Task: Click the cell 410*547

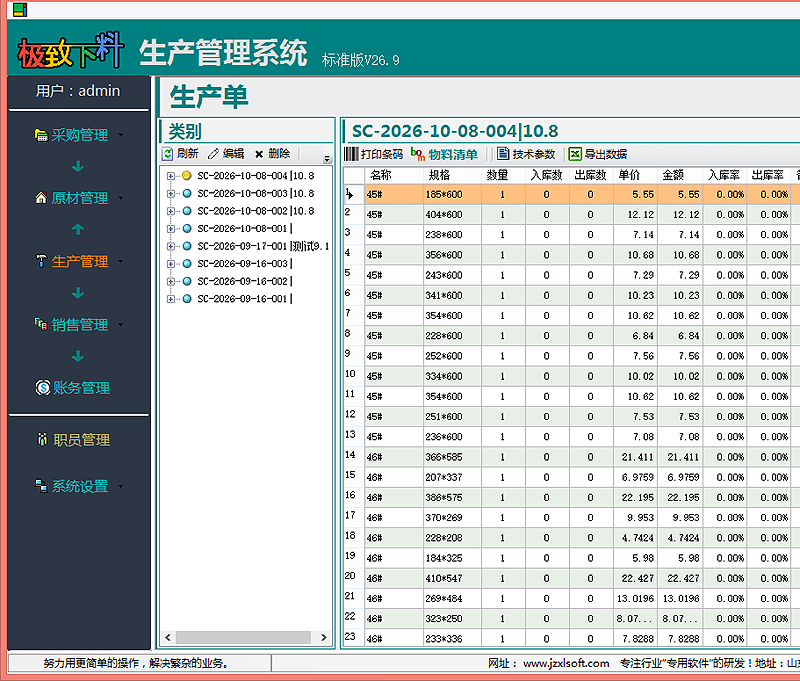Action: coord(453,578)
